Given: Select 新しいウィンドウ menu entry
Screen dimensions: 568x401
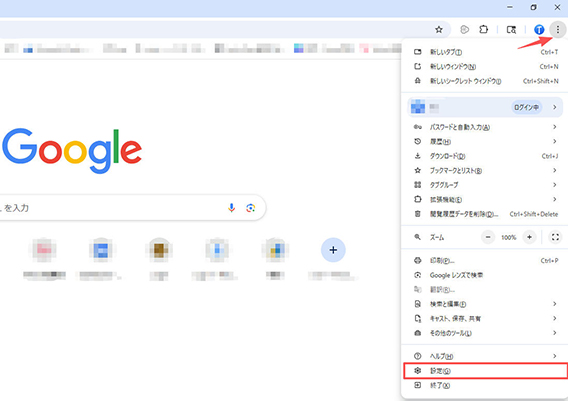Looking at the screenshot, I should (484, 67).
